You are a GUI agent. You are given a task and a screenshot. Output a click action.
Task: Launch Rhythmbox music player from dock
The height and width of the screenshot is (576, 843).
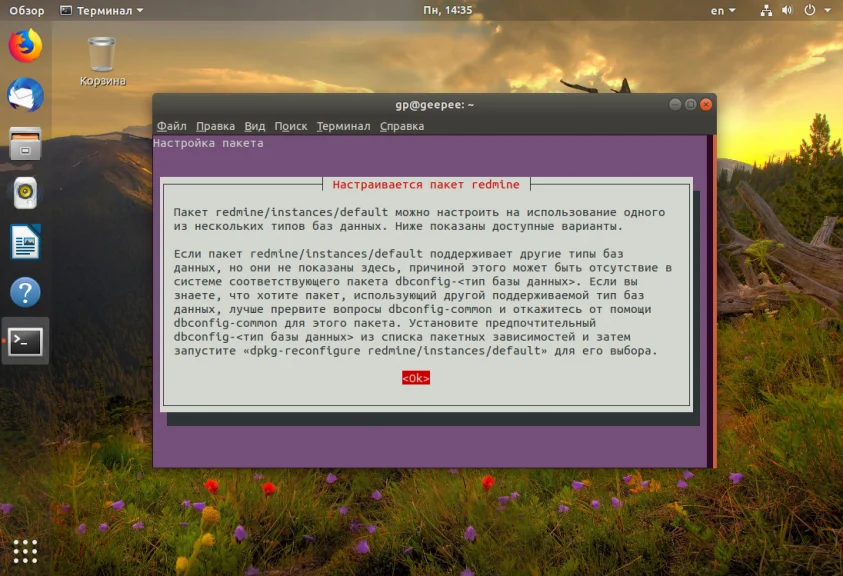point(25,193)
